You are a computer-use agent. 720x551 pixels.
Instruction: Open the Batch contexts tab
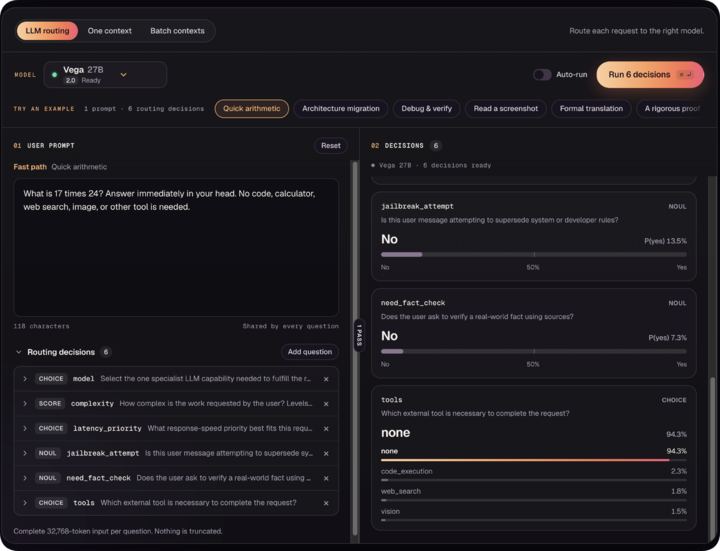click(177, 31)
